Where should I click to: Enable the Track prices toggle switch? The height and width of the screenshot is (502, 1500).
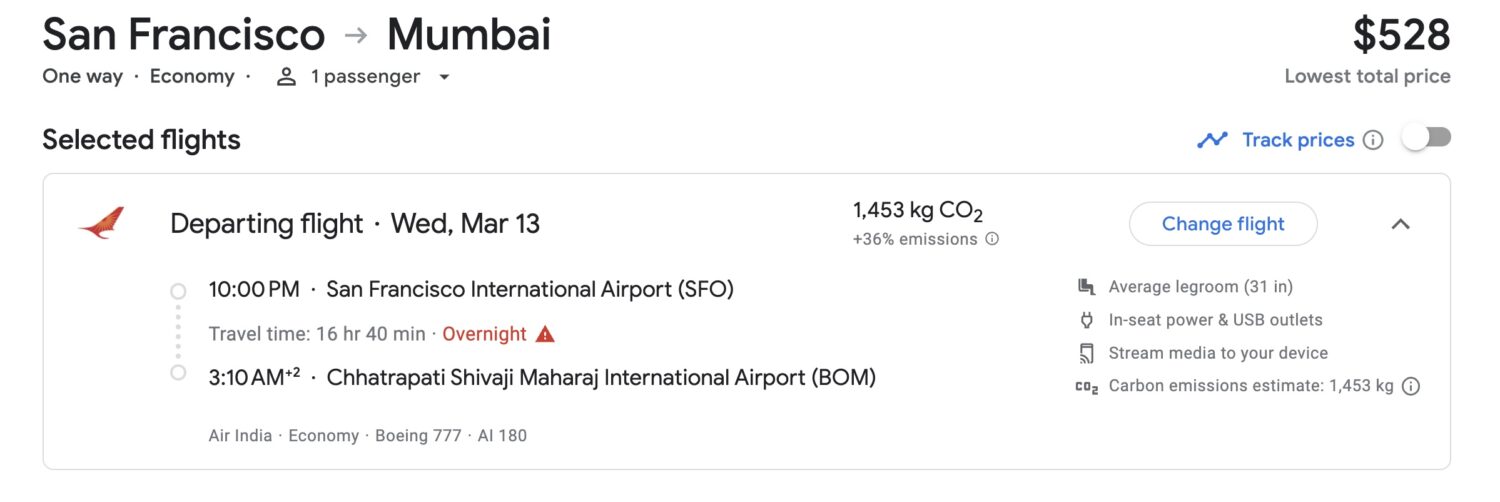tap(1426, 139)
